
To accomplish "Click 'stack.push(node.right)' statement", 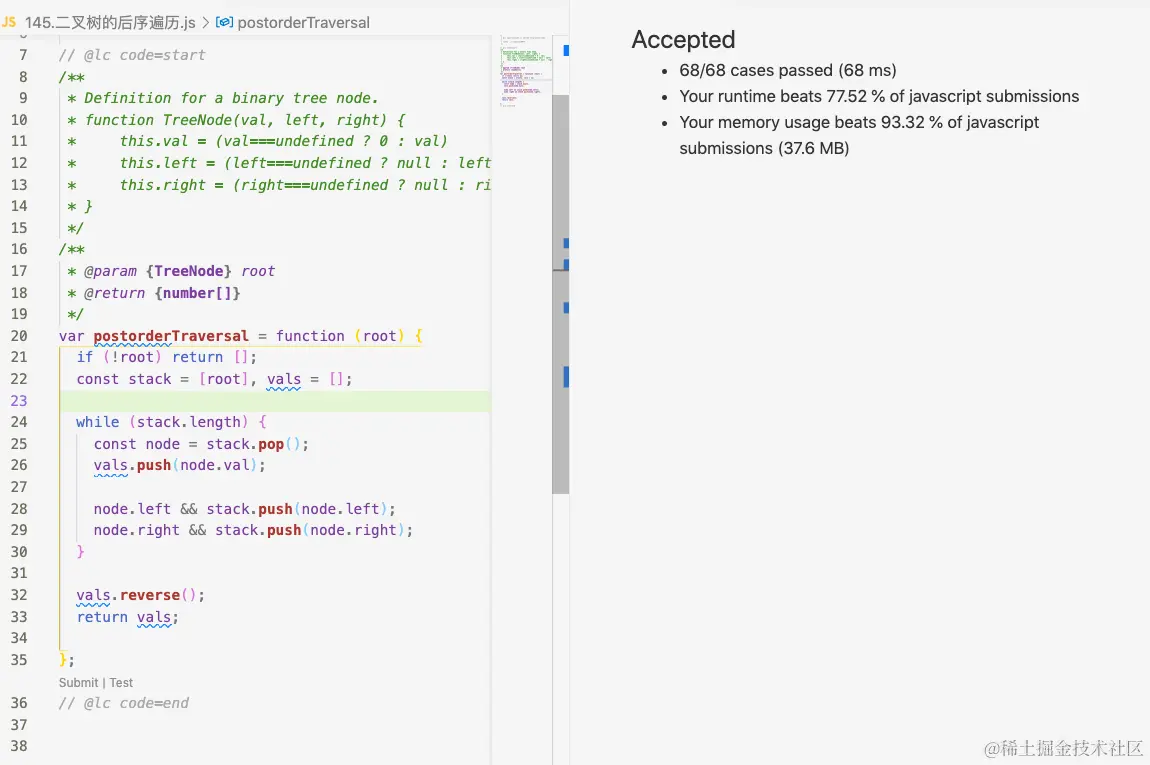I will point(314,530).
